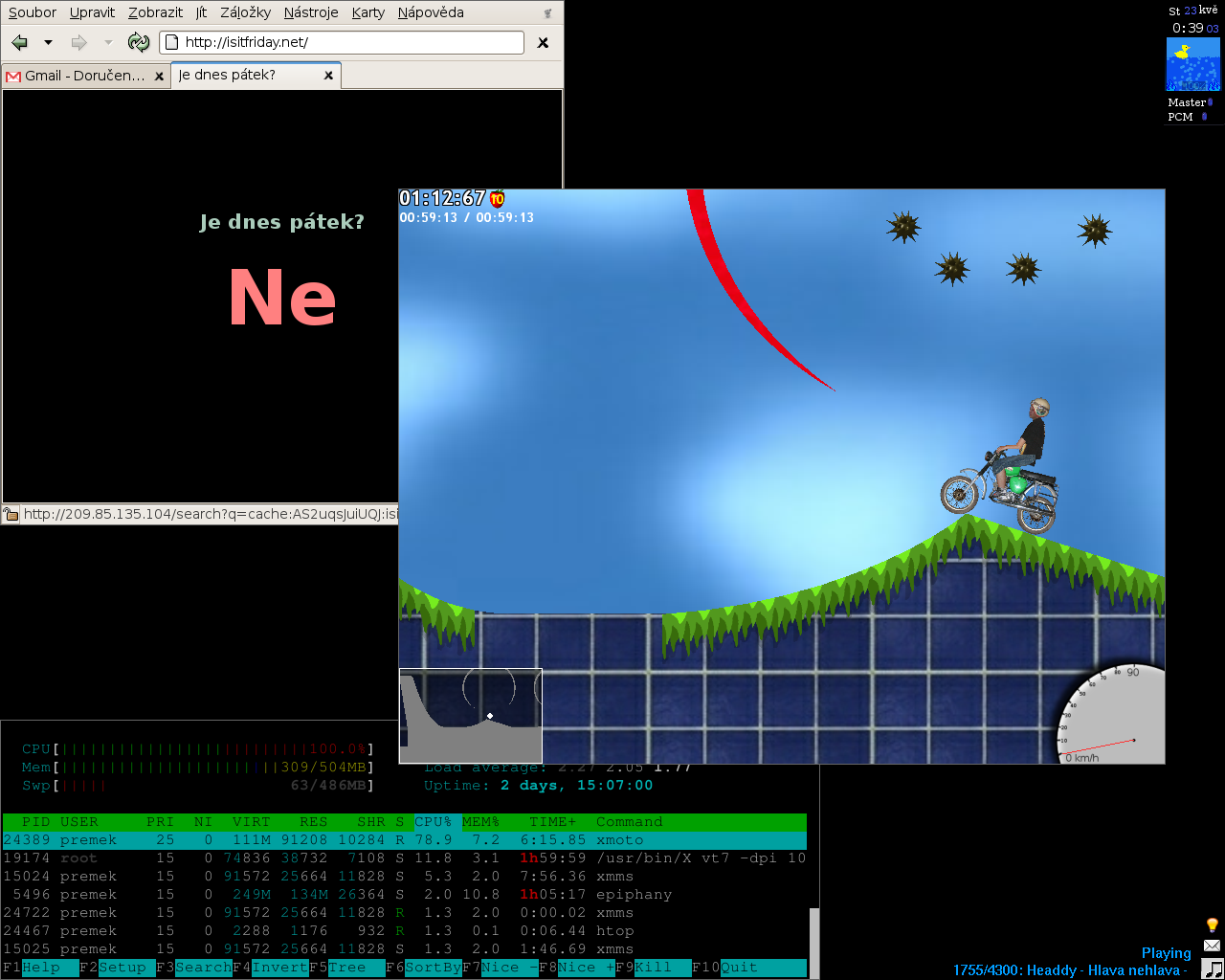Click the Gmail favicon on the first tab
Image resolution: width=1225 pixels, height=980 pixels.
tap(13, 76)
